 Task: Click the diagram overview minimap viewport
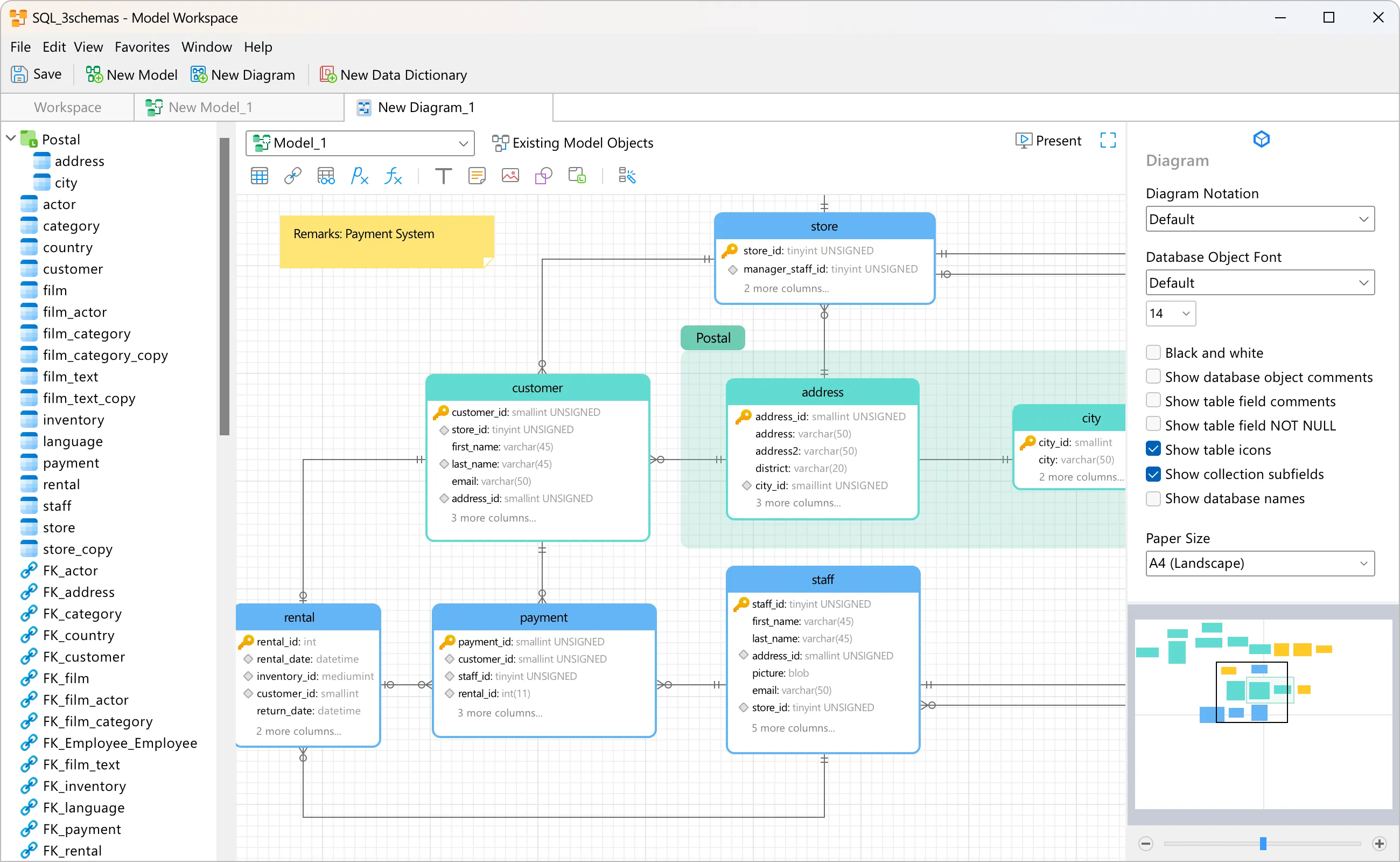[x=1251, y=692]
